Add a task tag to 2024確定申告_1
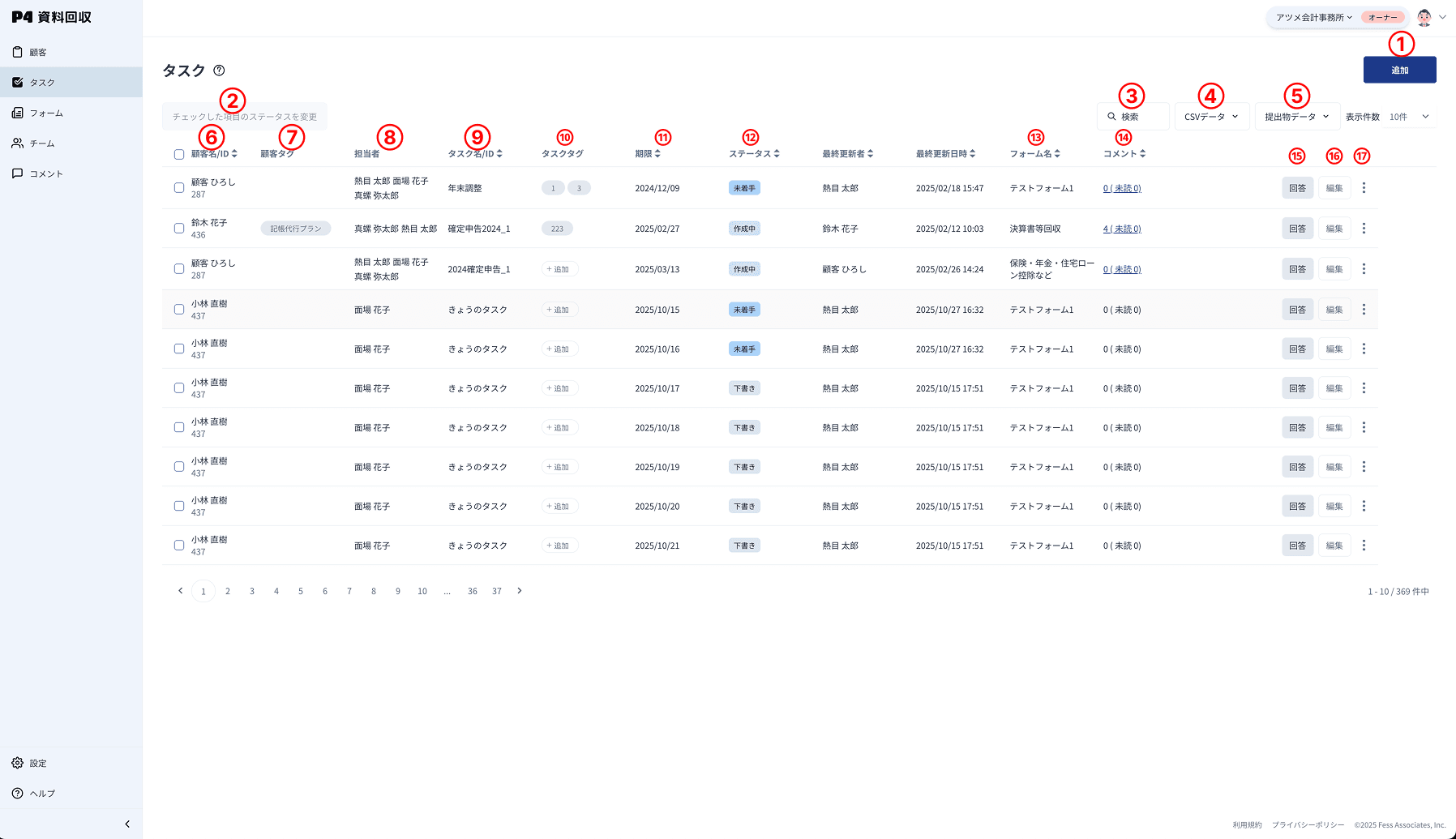The width and height of the screenshot is (1456, 839). point(559,269)
